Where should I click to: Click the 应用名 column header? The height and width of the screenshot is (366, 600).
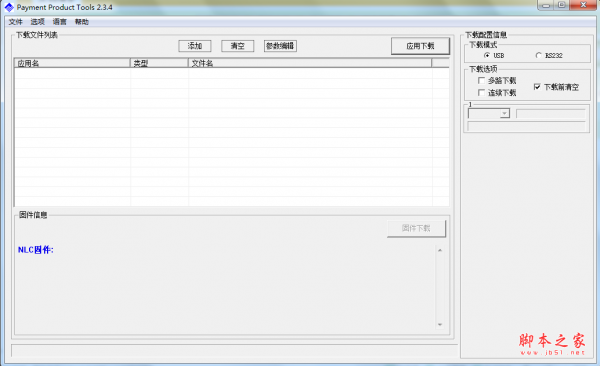[x=72, y=63]
